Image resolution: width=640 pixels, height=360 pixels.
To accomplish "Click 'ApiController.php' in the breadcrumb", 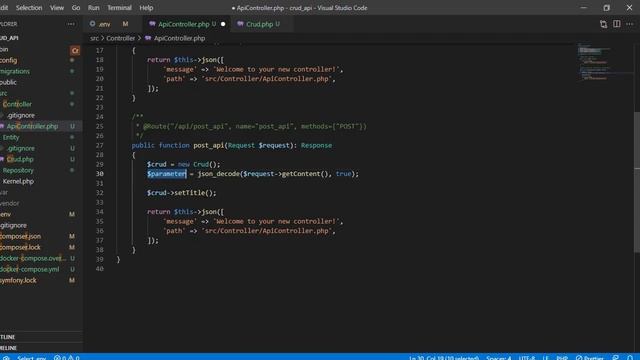I will pos(179,38).
